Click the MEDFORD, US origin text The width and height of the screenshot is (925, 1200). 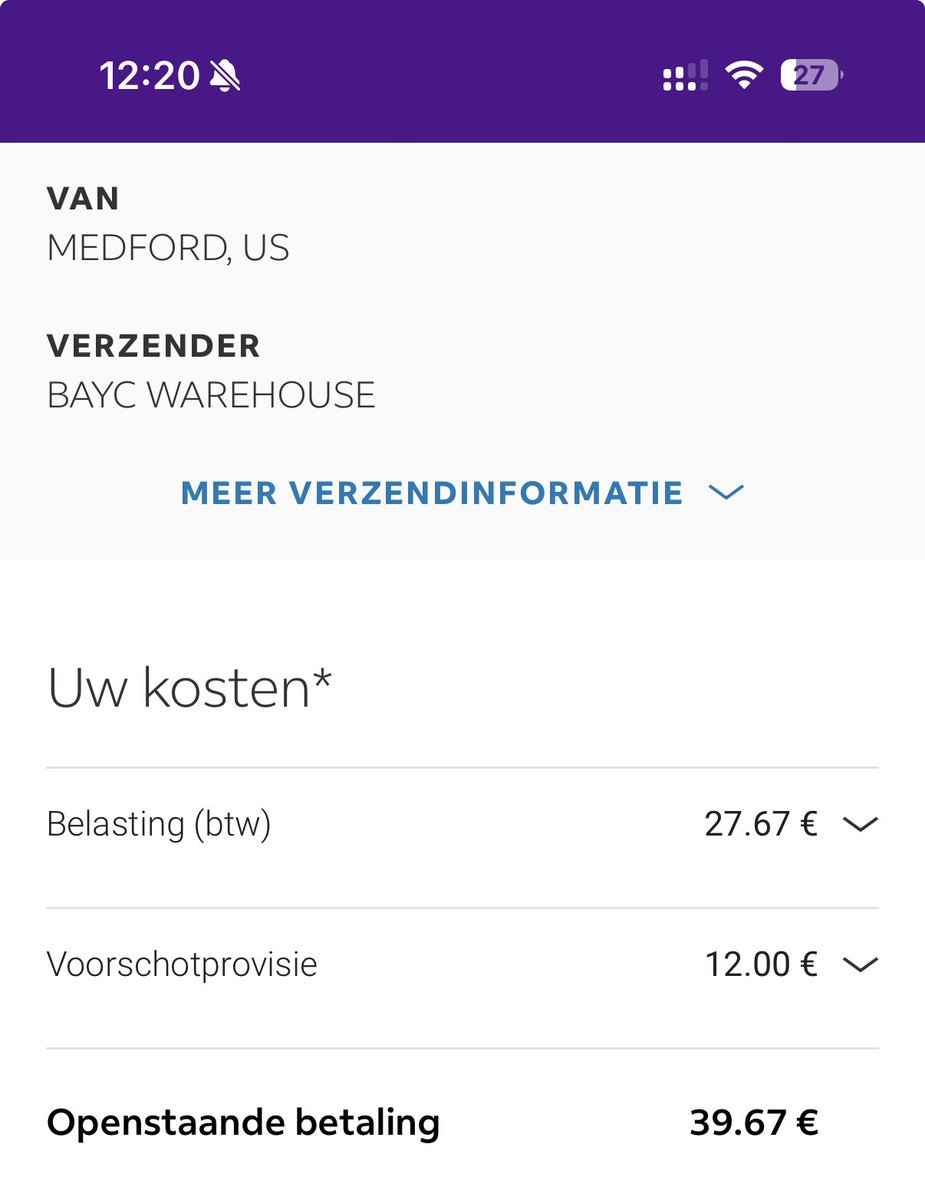[x=168, y=248]
